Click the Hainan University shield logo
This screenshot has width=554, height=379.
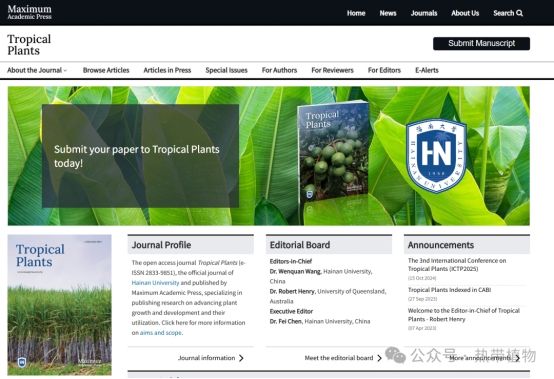coord(436,155)
